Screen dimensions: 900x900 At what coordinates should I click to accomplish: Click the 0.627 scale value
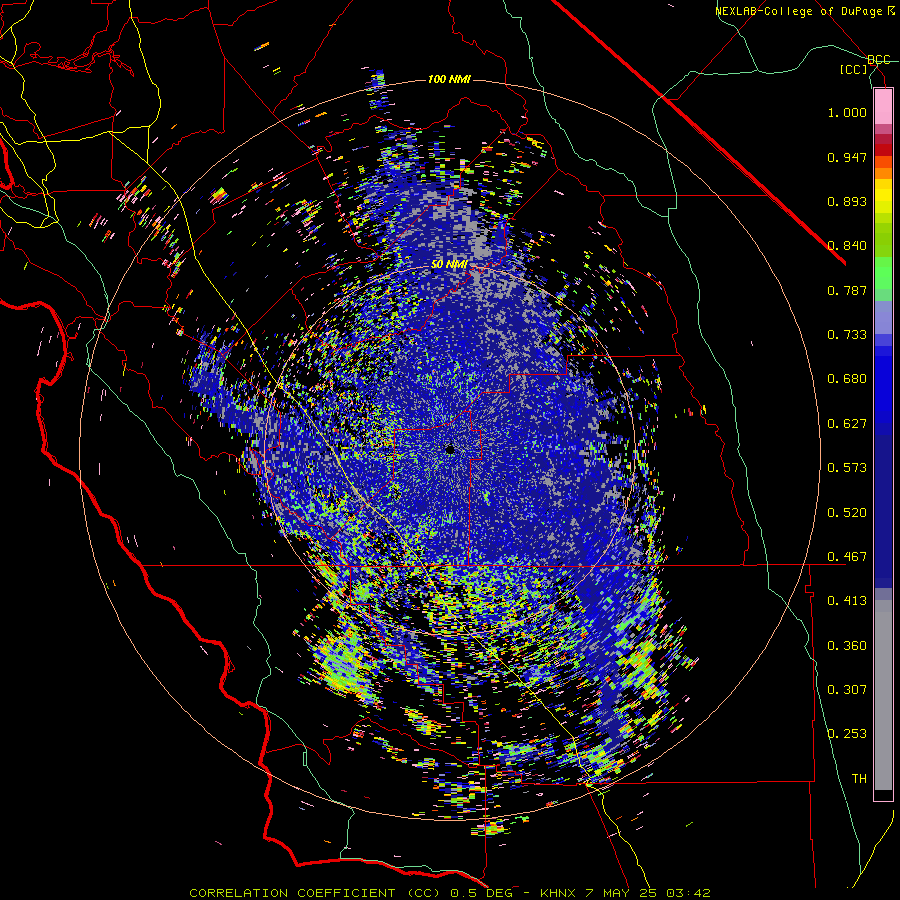(847, 424)
